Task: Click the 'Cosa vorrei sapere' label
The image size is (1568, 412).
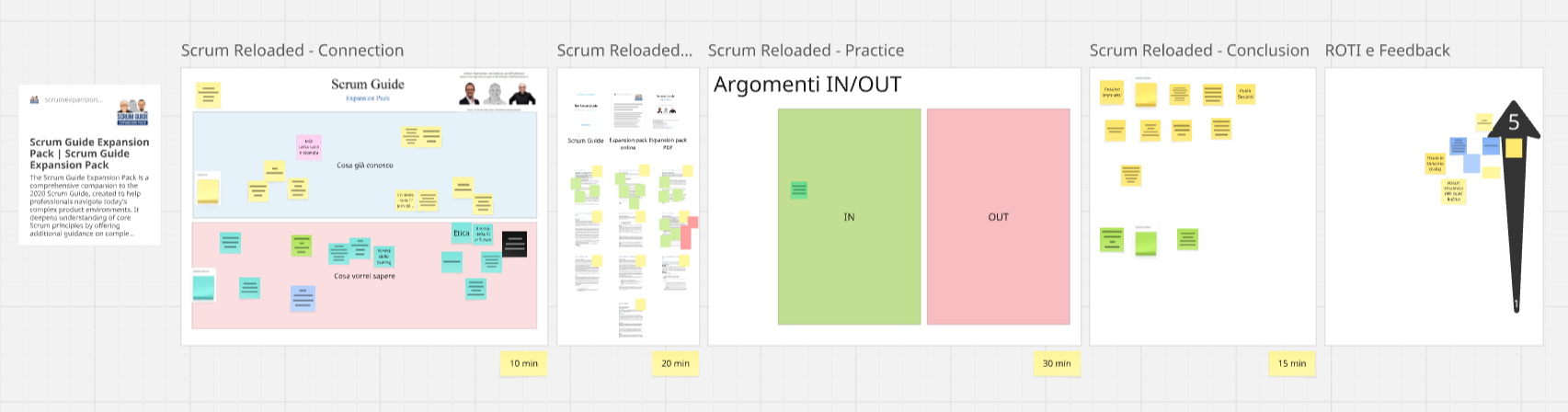Action: coord(364,276)
